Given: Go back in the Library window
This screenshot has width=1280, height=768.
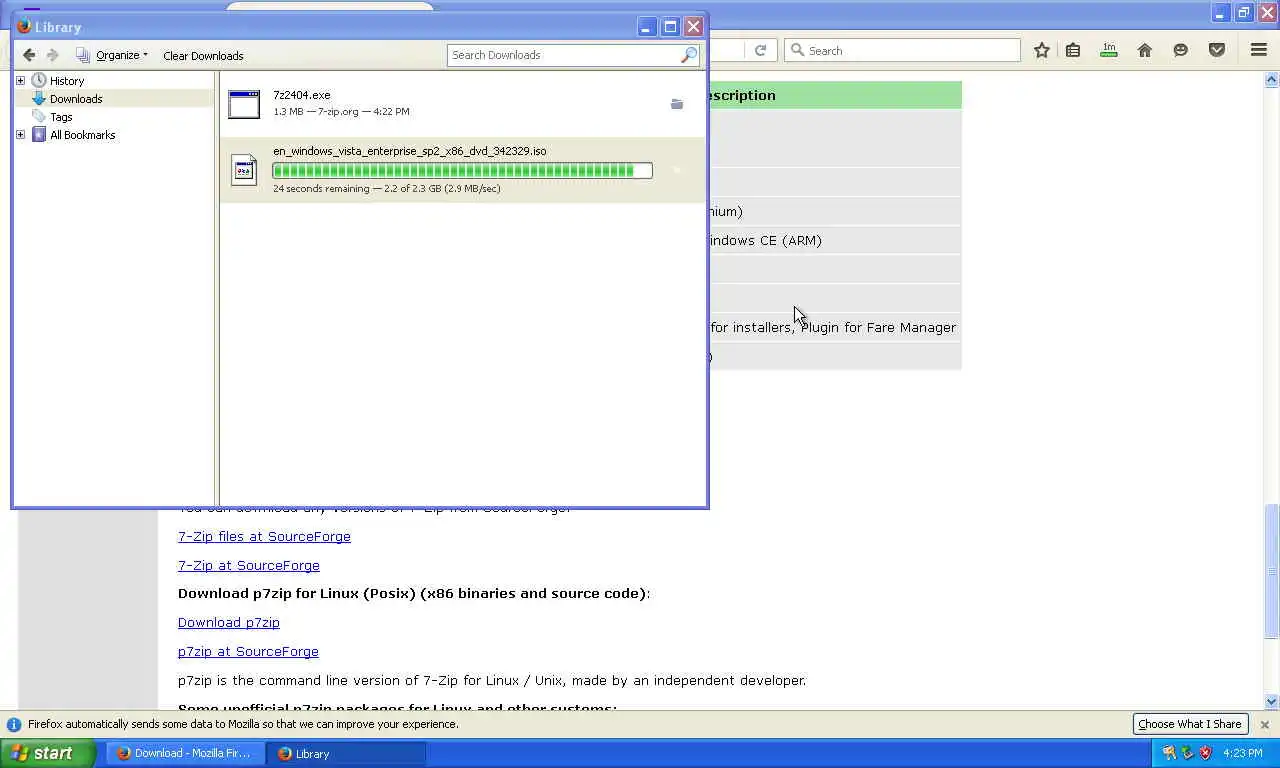Looking at the screenshot, I should [29, 55].
